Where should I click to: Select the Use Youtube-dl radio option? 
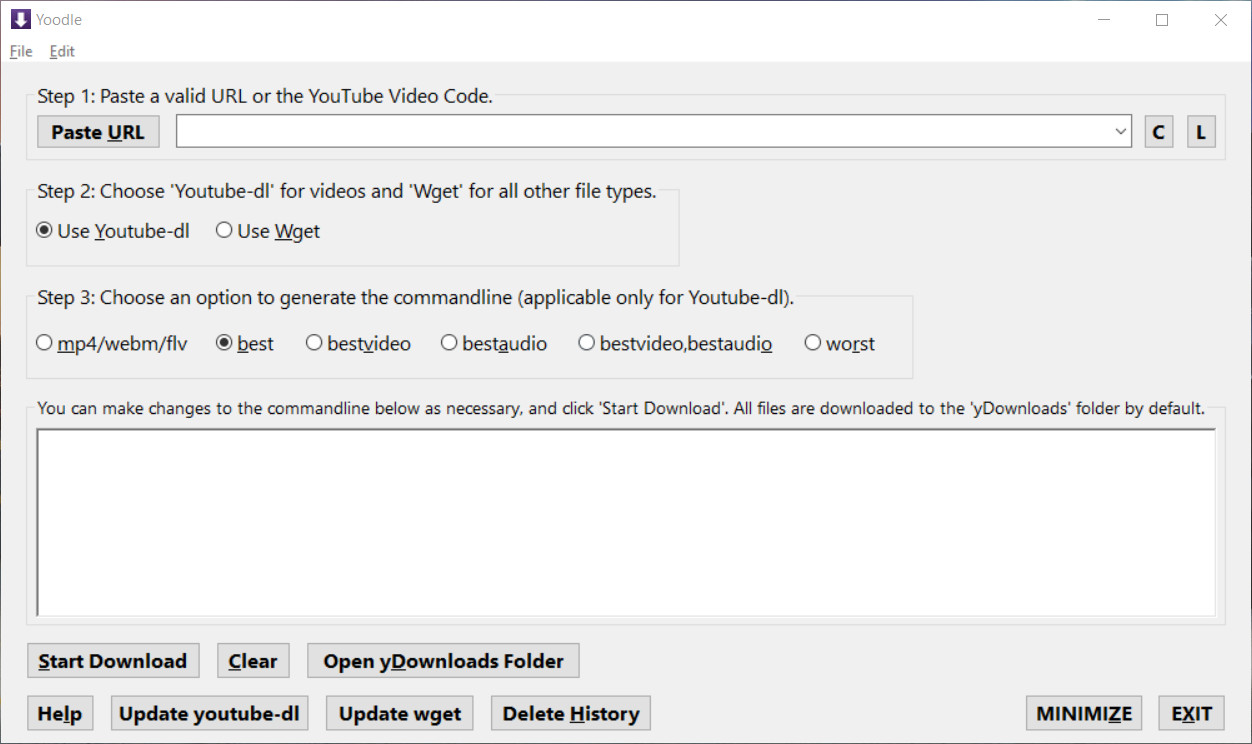point(113,231)
